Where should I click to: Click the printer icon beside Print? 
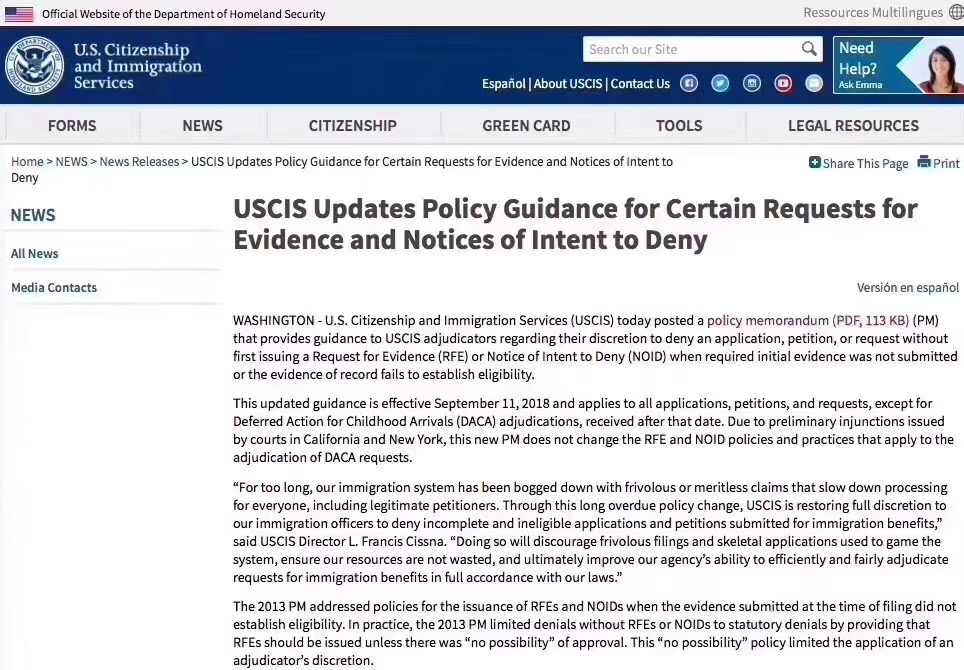[x=924, y=162]
